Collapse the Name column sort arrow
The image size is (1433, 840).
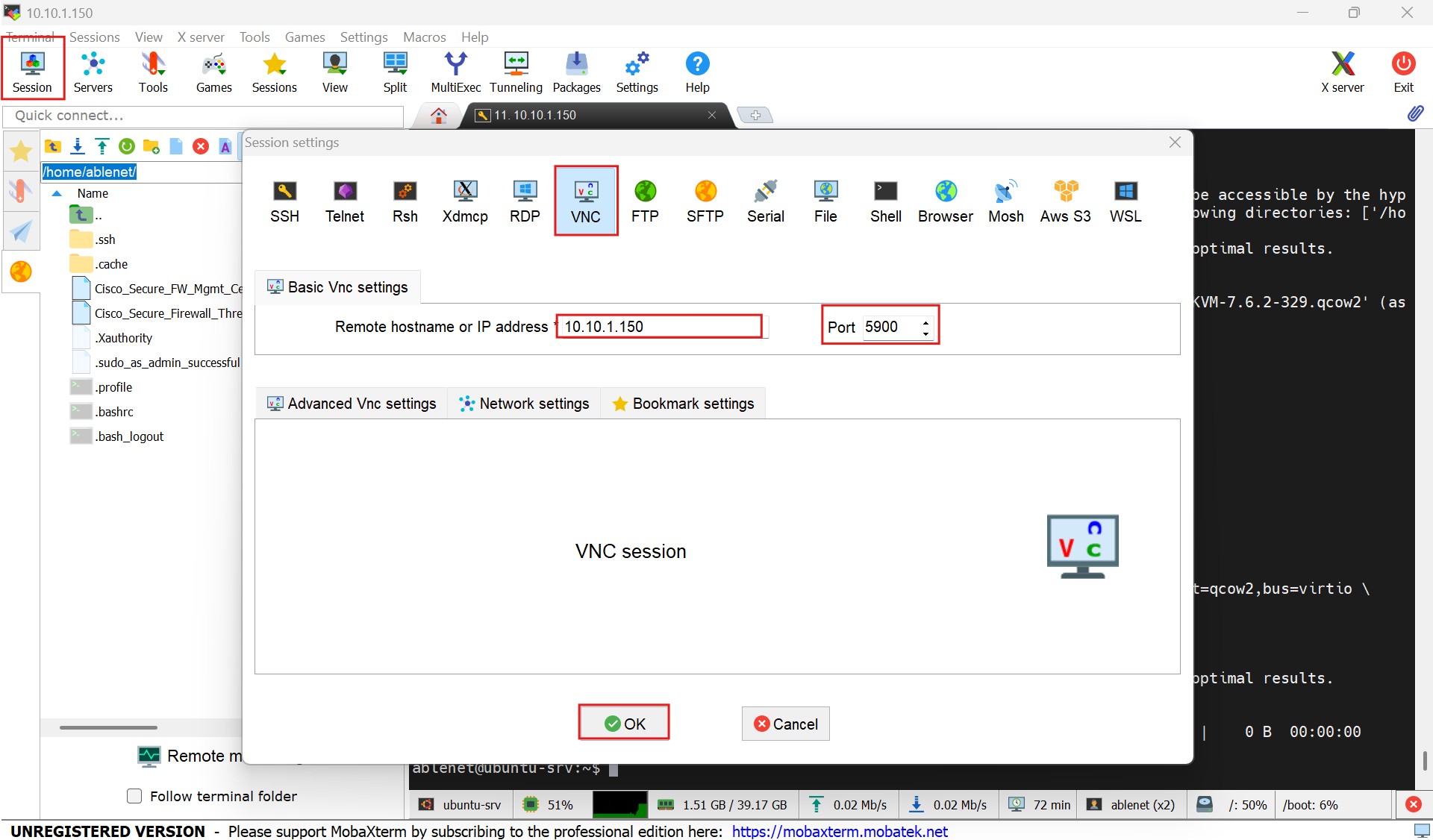57,193
